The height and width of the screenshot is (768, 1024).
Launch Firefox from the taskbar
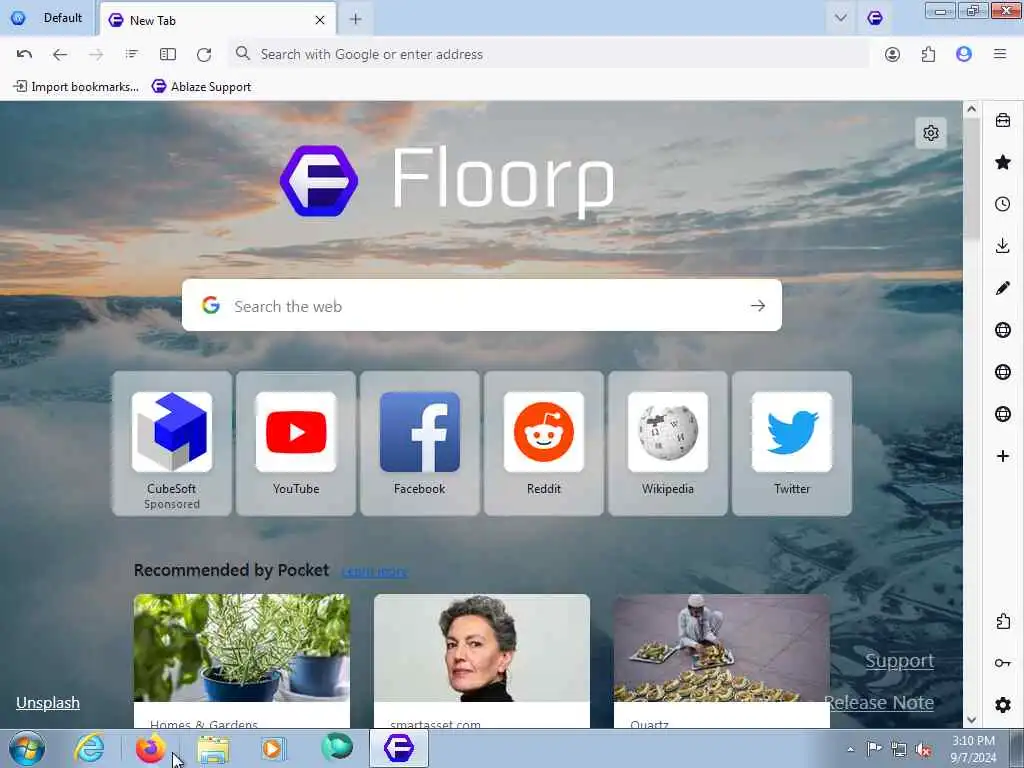(151, 748)
